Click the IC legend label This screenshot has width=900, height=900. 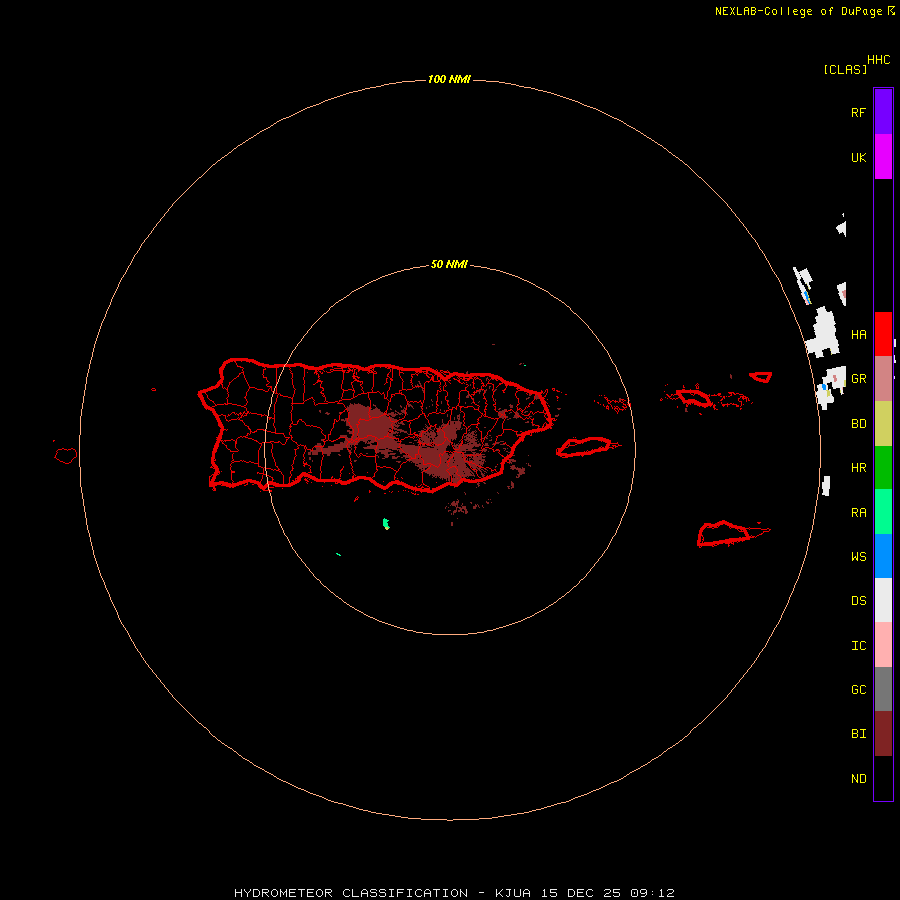pos(858,646)
